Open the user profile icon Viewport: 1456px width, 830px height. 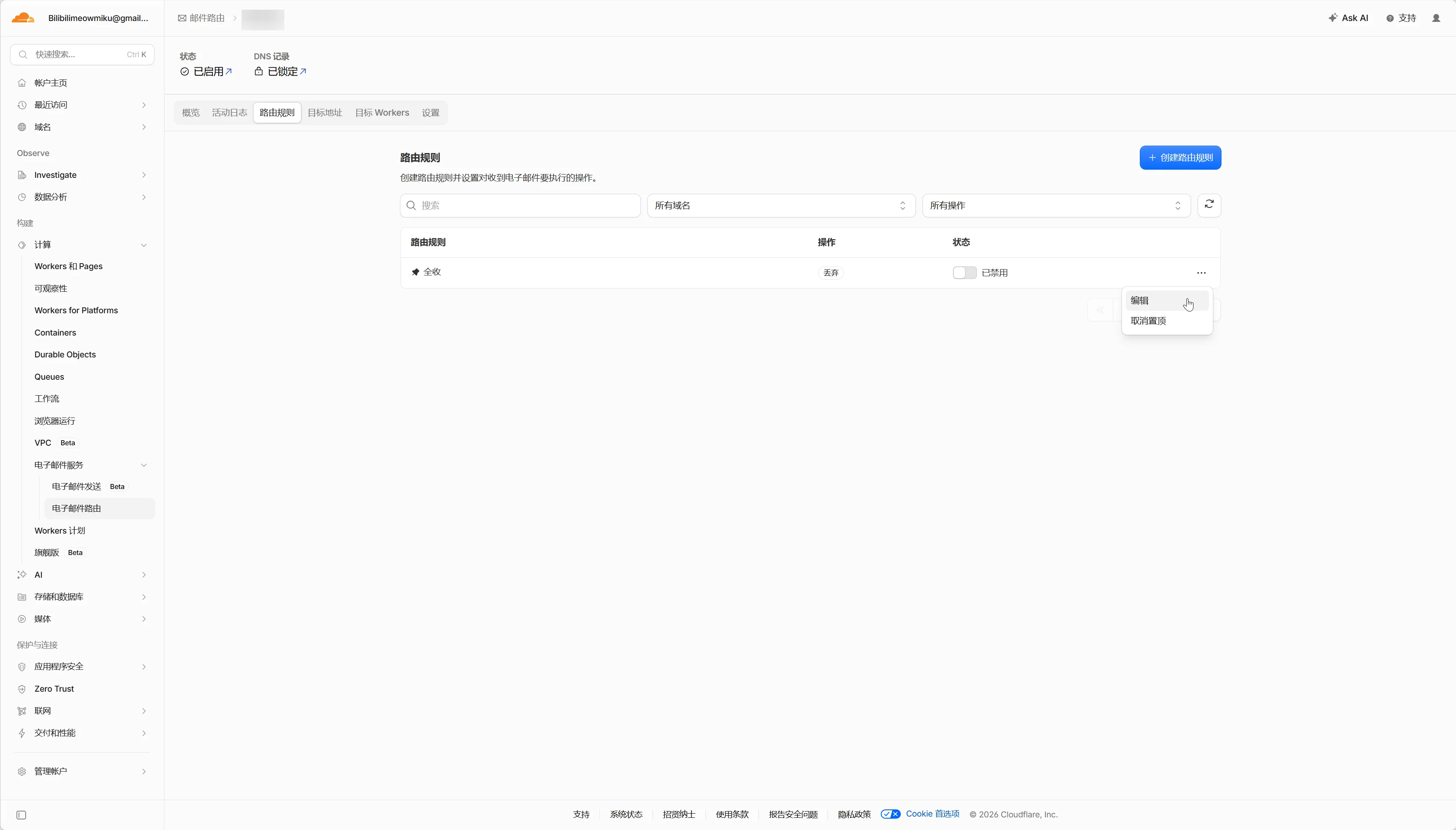pyautogui.click(x=1436, y=18)
